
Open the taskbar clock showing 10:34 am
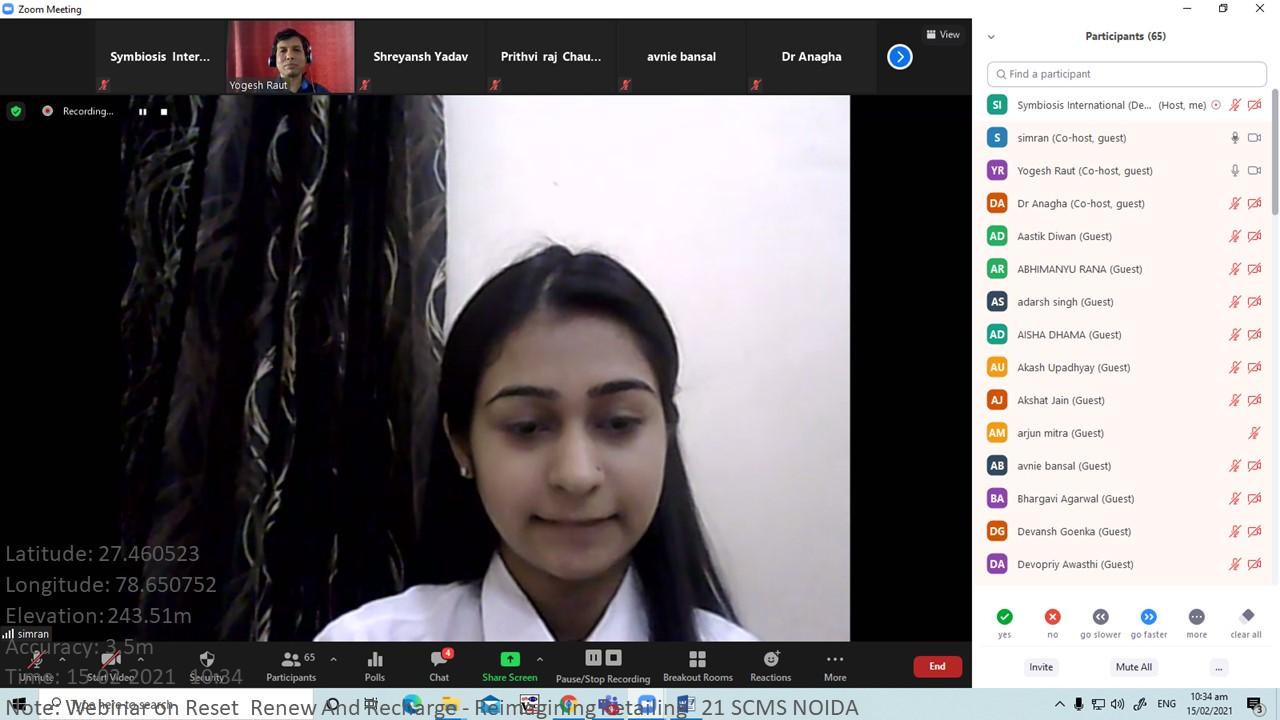1210,704
